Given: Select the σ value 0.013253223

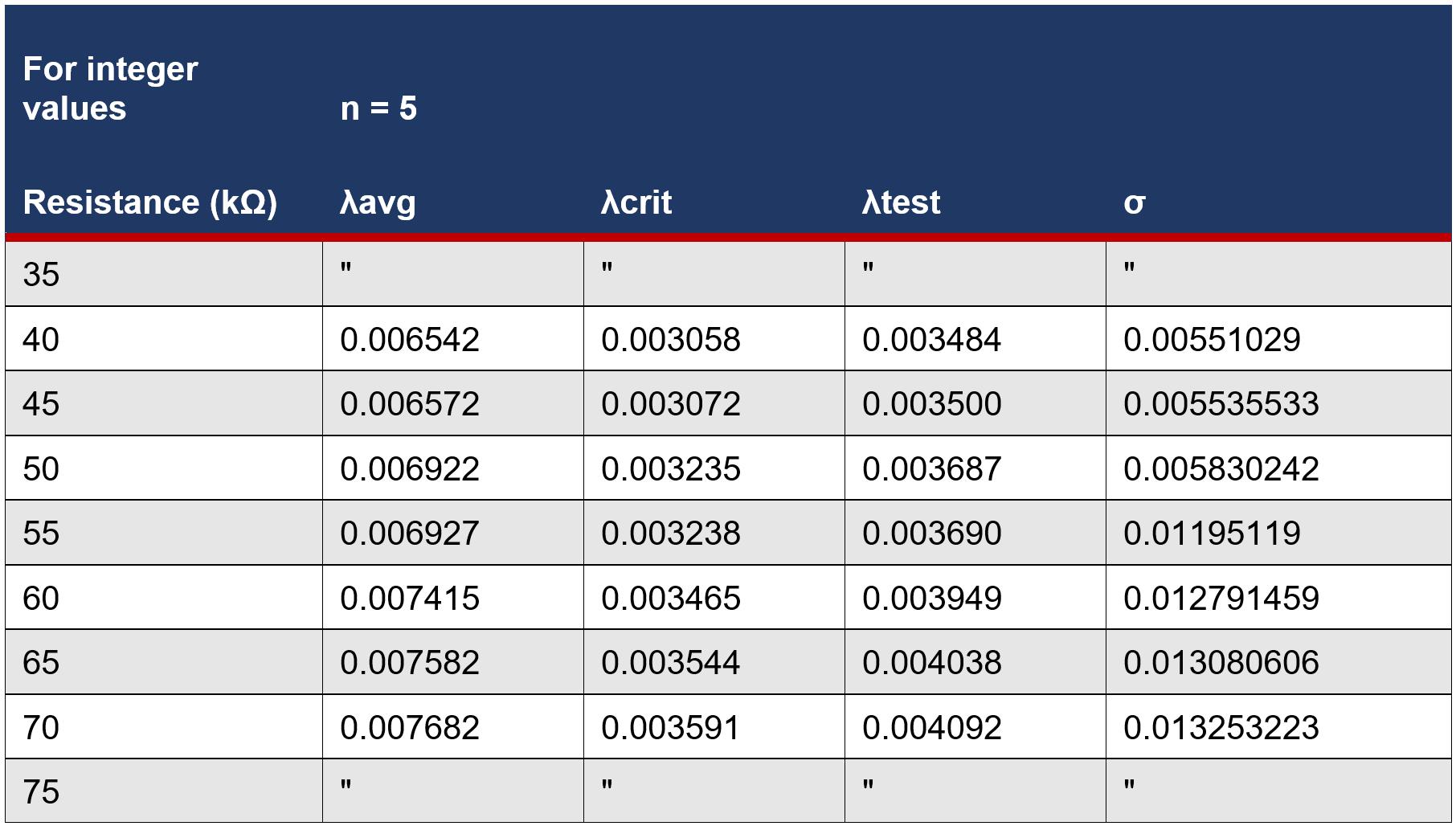Looking at the screenshot, I should (x=1221, y=727).
